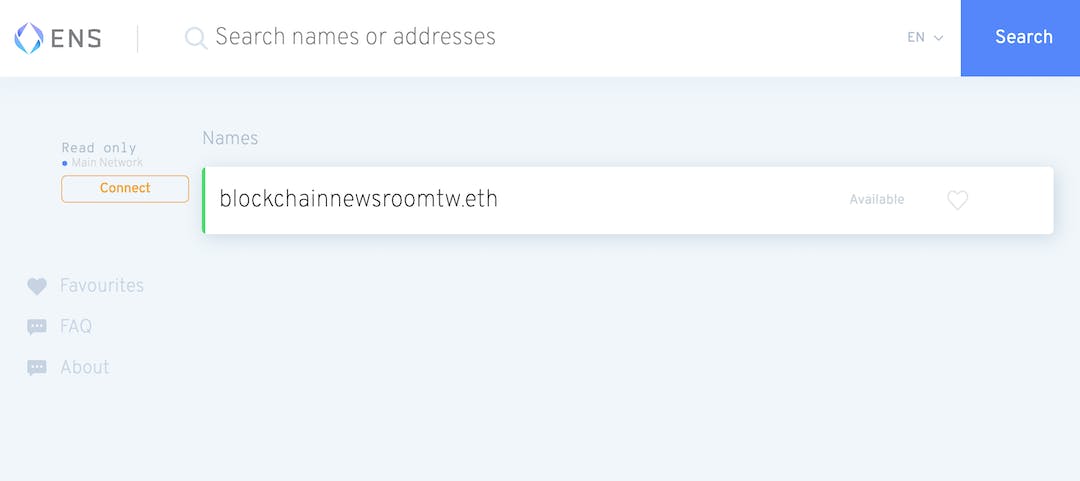Click the Read only status text
1080x481 pixels.
click(99, 148)
